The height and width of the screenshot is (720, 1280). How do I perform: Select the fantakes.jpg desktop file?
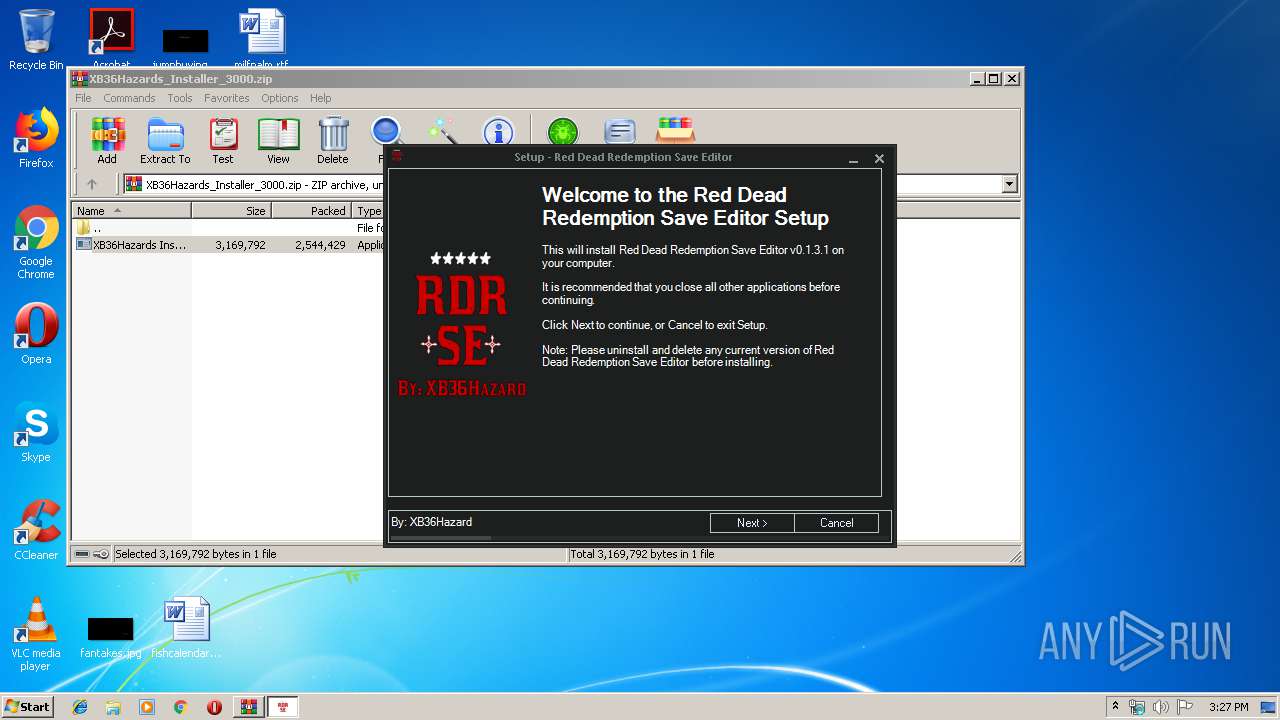click(x=111, y=637)
